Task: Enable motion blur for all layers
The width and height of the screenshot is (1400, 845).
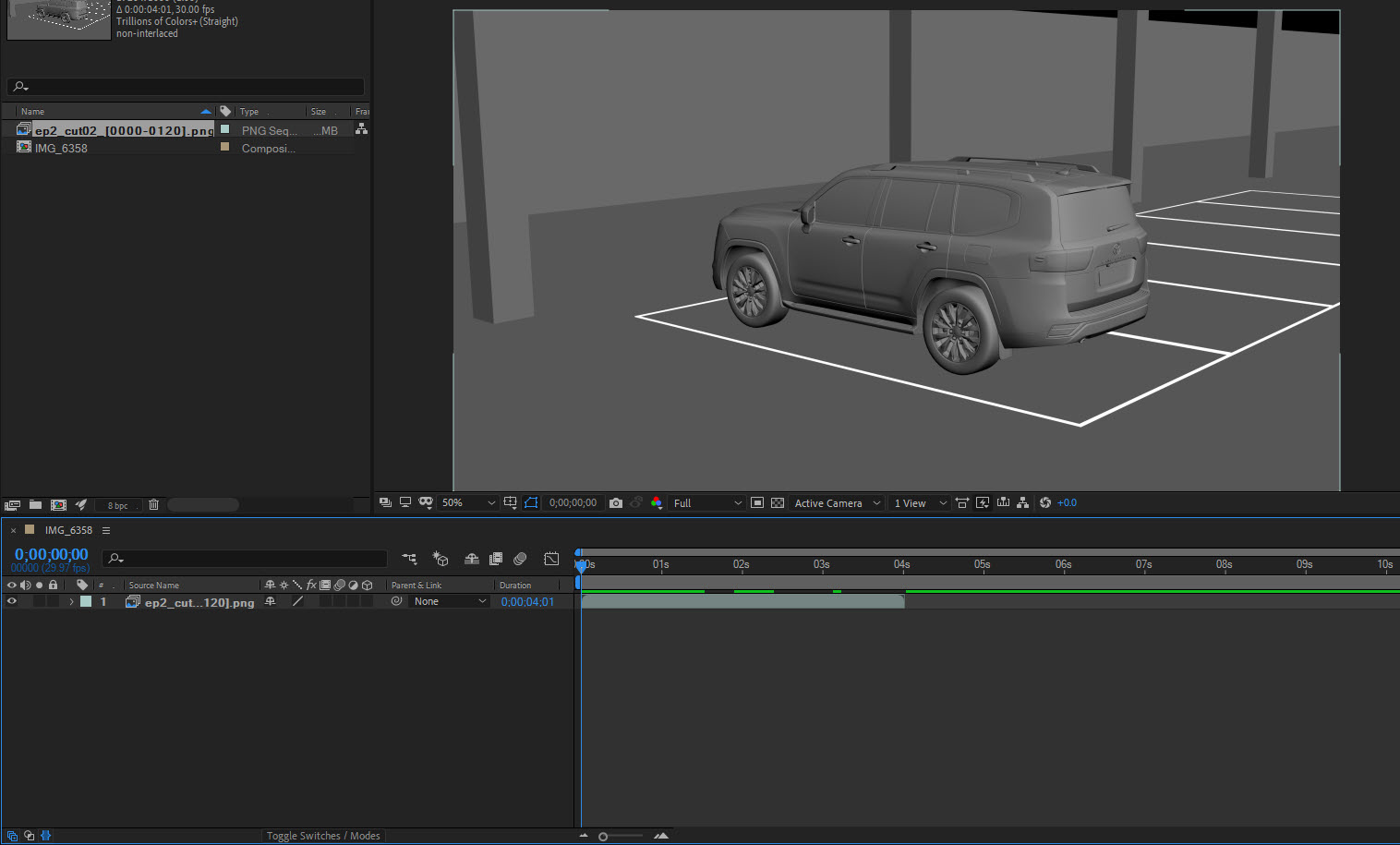Action: pos(520,559)
